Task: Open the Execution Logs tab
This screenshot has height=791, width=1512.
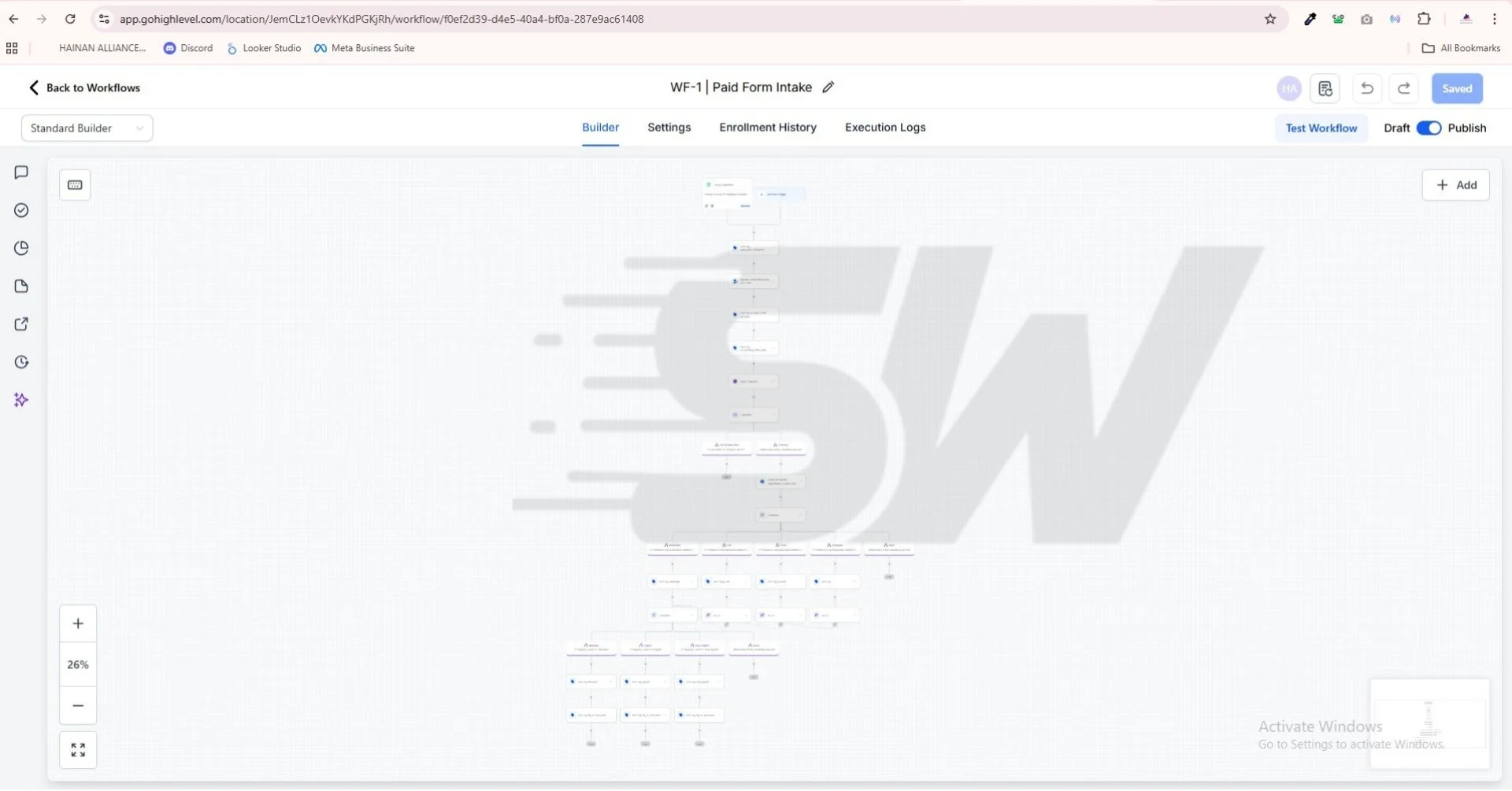Action: tap(885, 128)
